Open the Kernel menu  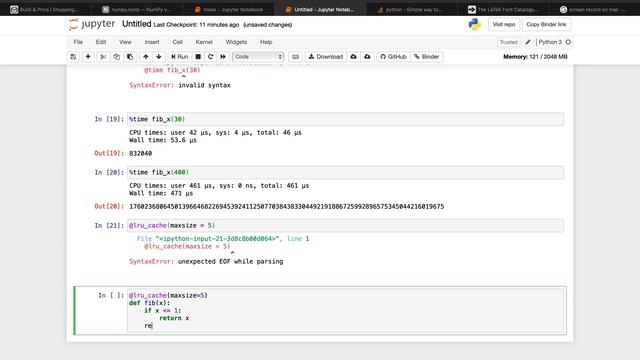pos(204,42)
